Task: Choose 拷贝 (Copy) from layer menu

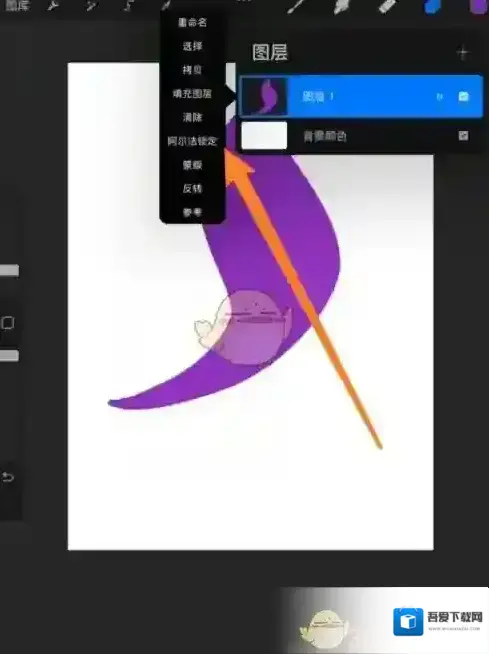Action: pos(192,70)
